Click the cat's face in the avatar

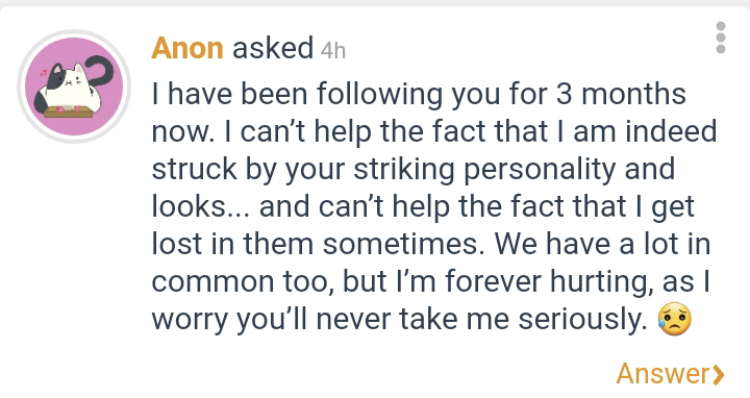coord(67,79)
